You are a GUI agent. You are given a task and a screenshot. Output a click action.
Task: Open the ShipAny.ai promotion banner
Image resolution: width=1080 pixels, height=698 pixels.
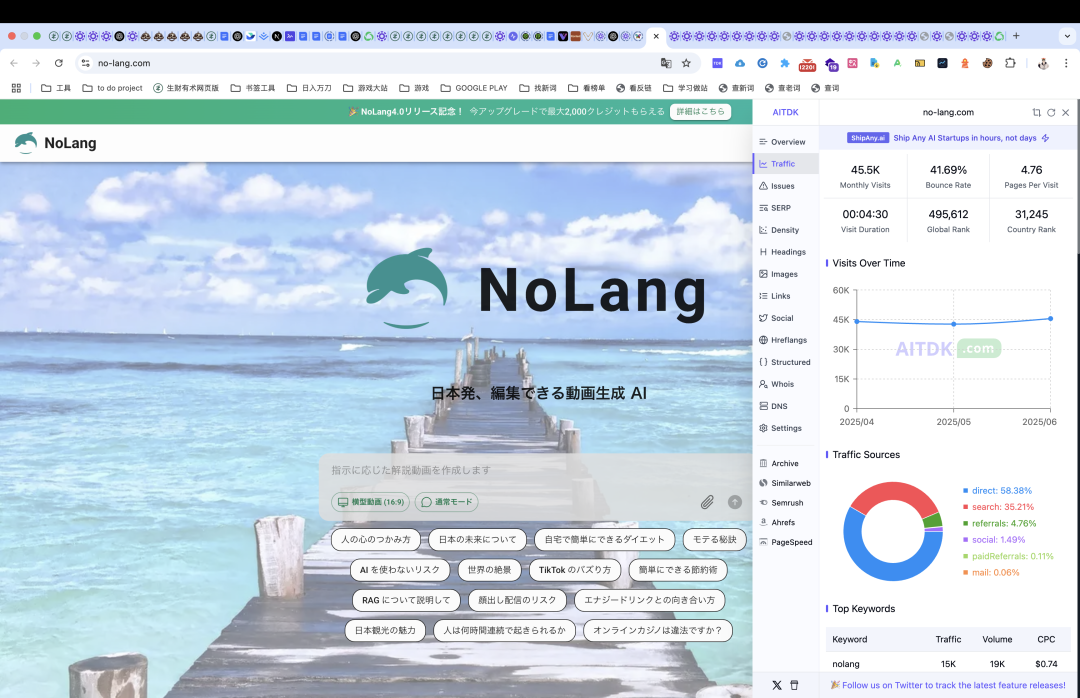948,138
